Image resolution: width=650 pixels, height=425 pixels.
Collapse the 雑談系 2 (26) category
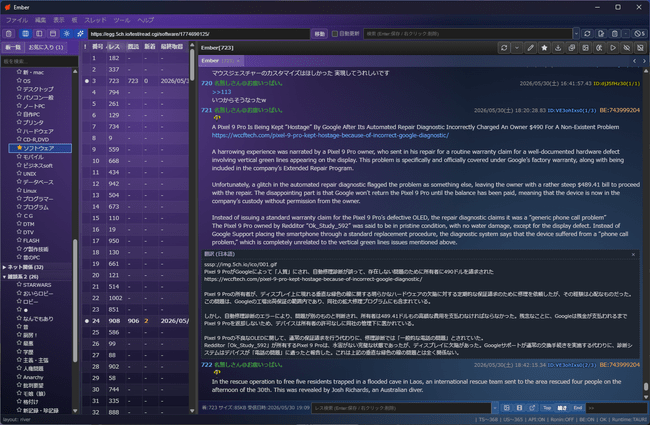pos(5,277)
